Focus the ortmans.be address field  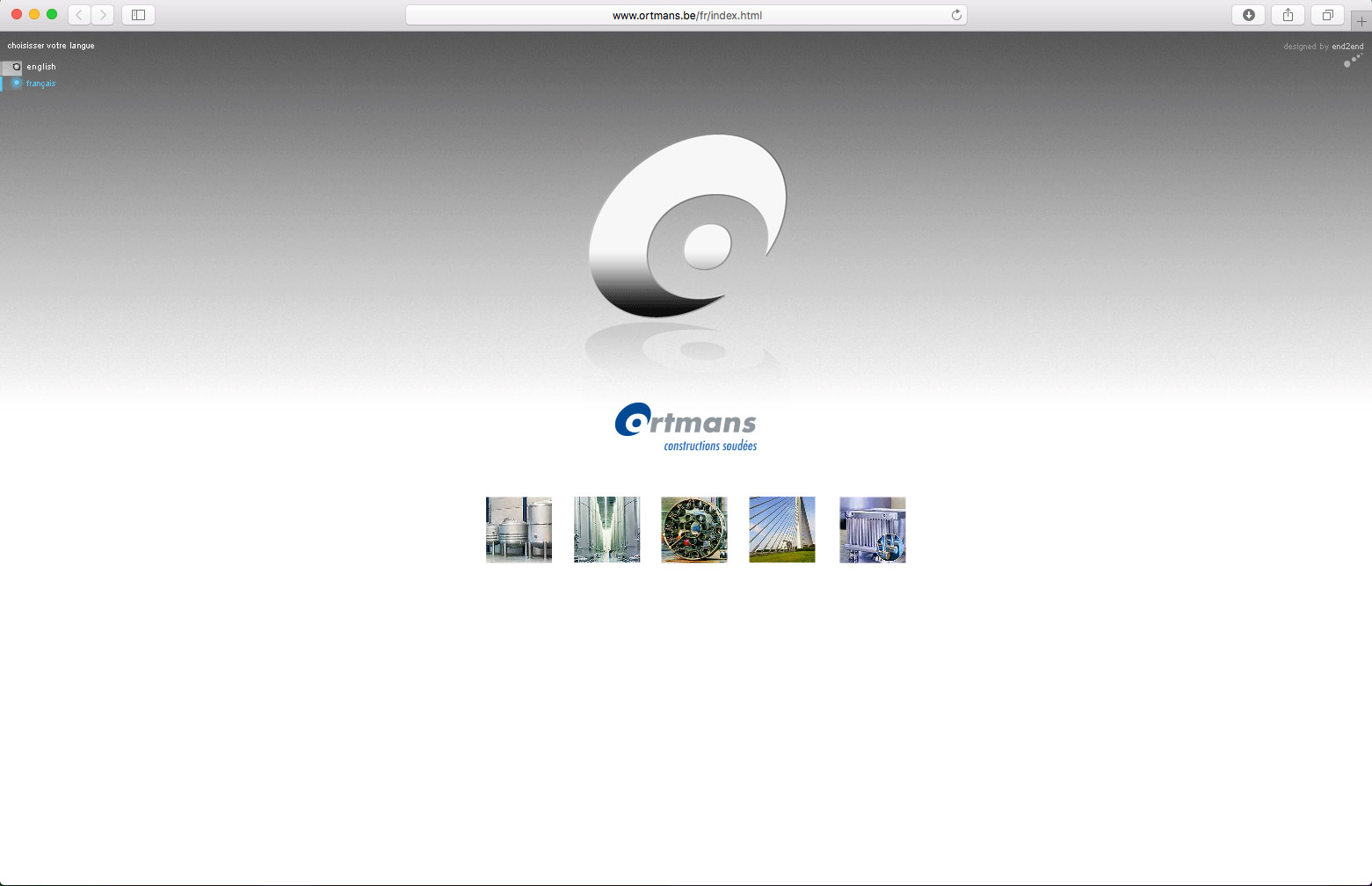click(x=686, y=15)
